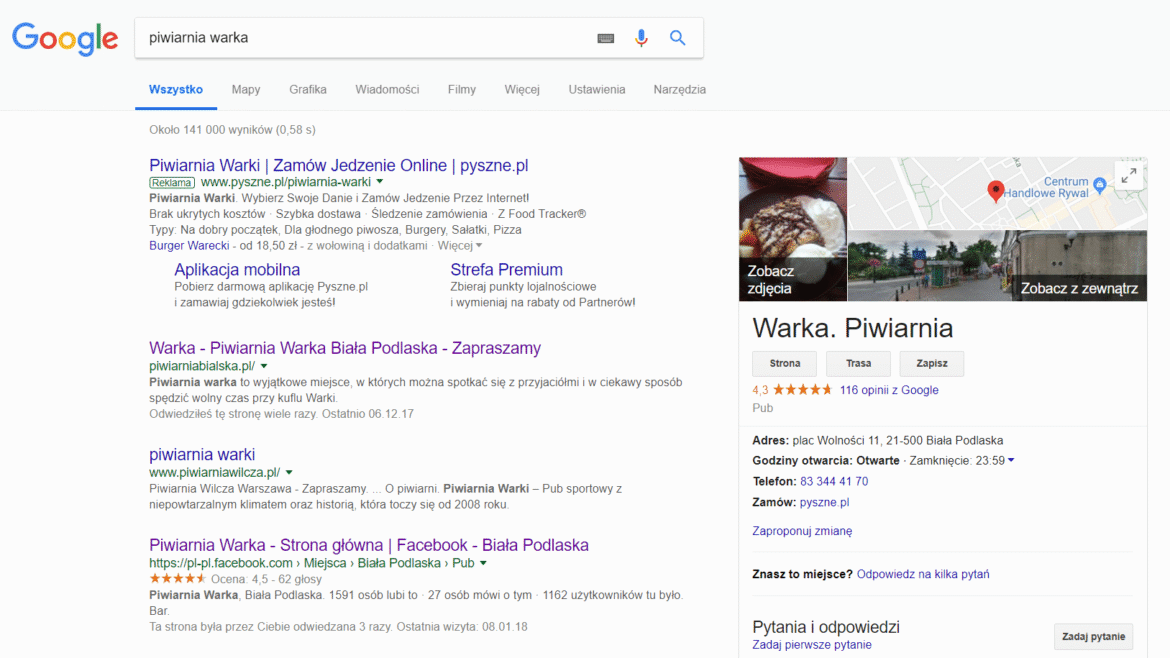The height and width of the screenshot is (658, 1170).
Task: Expand dropdown arrow next to Facebook Pub breadcrumb
Action: tap(484, 563)
